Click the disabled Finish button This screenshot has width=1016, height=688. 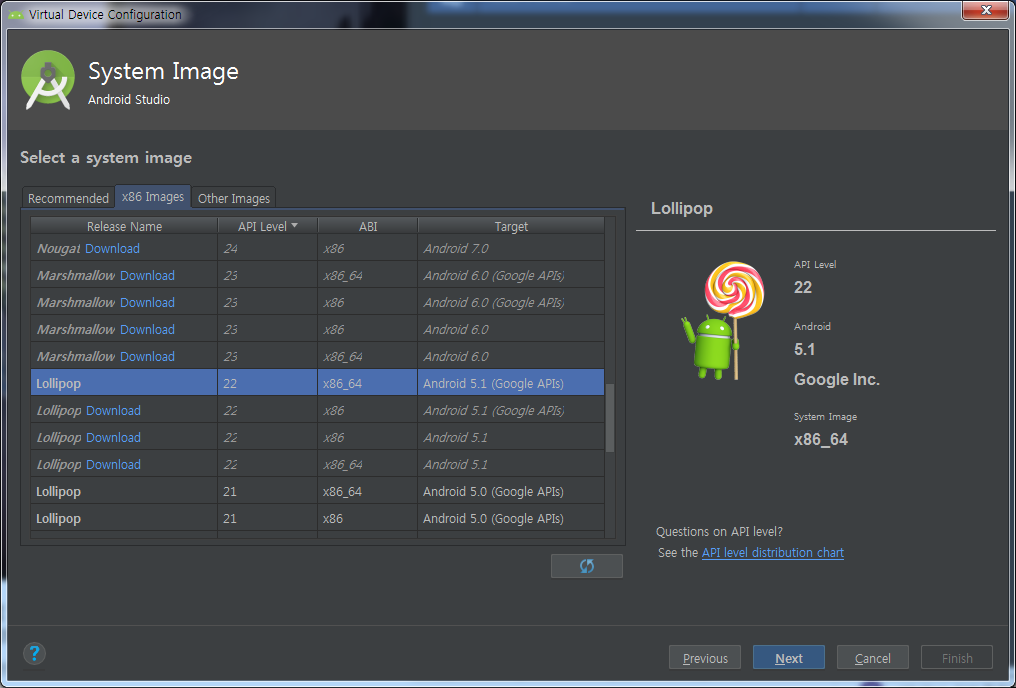pyautogui.click(x=957, y=658)
